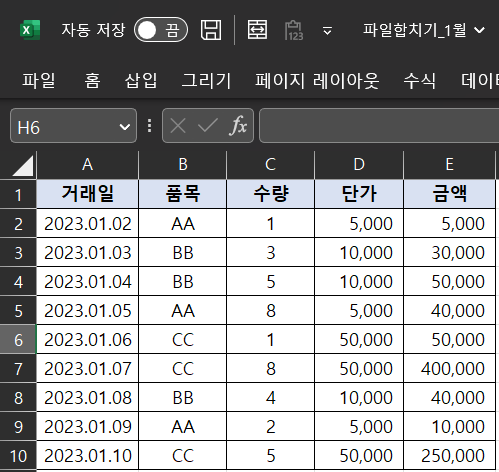Open the 파일 ribbon tab

click(38, 81)
